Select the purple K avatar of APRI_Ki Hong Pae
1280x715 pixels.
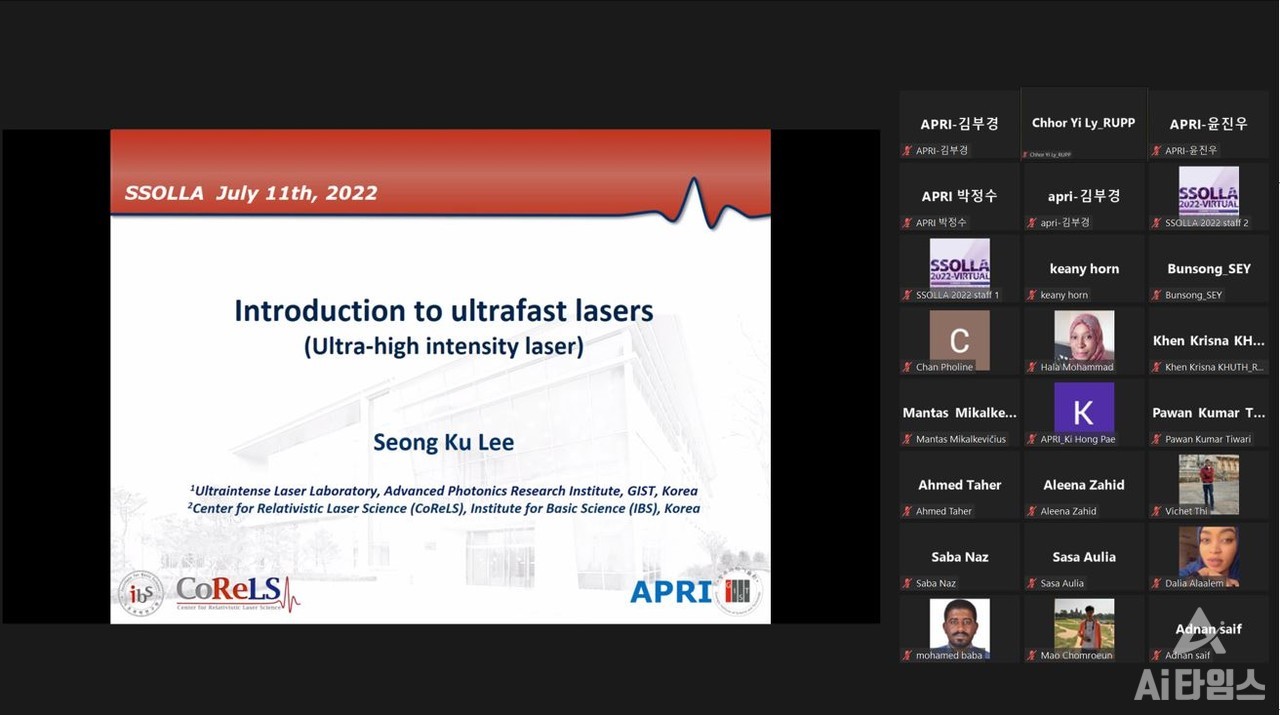click(x=1084, y=409)
